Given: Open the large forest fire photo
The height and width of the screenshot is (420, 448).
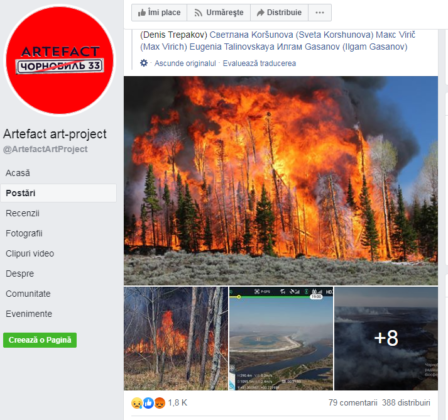Looking at the screenshot, I should (281, 180).
